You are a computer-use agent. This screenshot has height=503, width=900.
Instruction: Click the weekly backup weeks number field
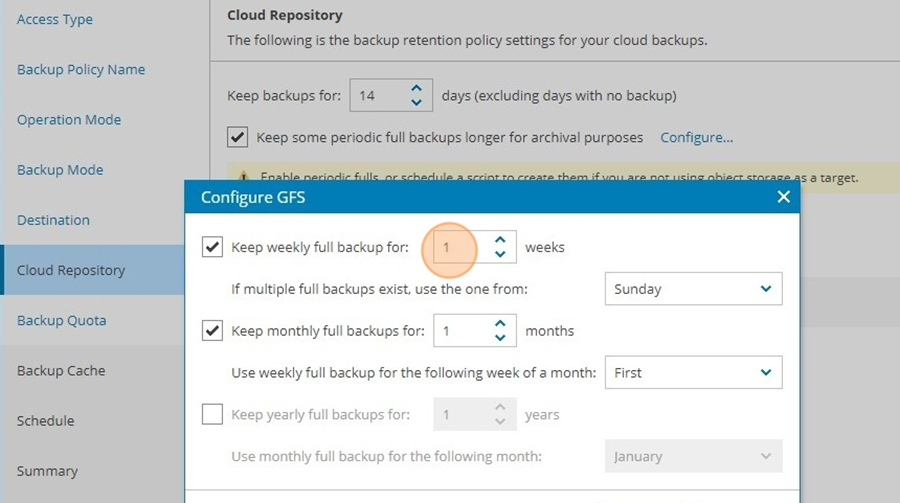[x=462, y=247]
